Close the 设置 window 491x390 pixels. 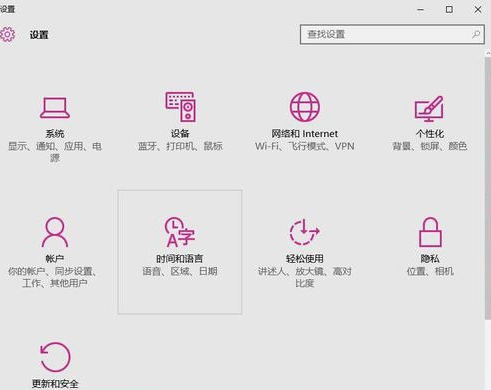tap(478, 10)
